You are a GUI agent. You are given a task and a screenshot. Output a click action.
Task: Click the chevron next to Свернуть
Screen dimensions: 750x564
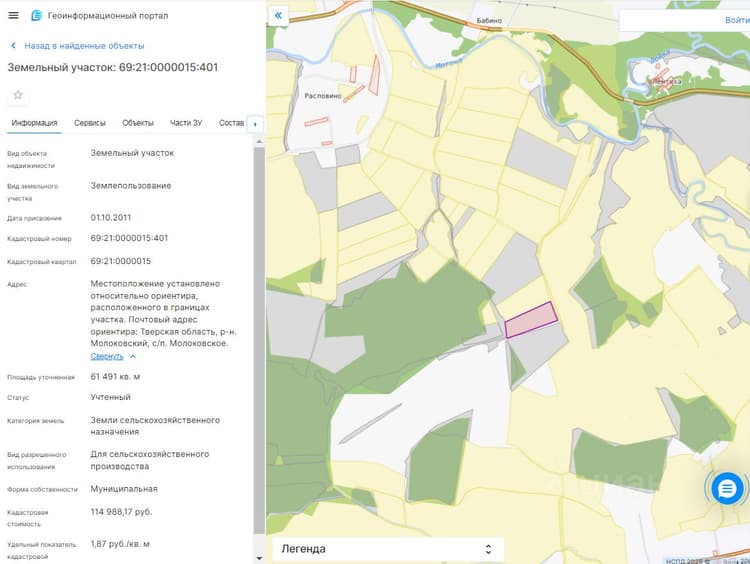[133, 356]
